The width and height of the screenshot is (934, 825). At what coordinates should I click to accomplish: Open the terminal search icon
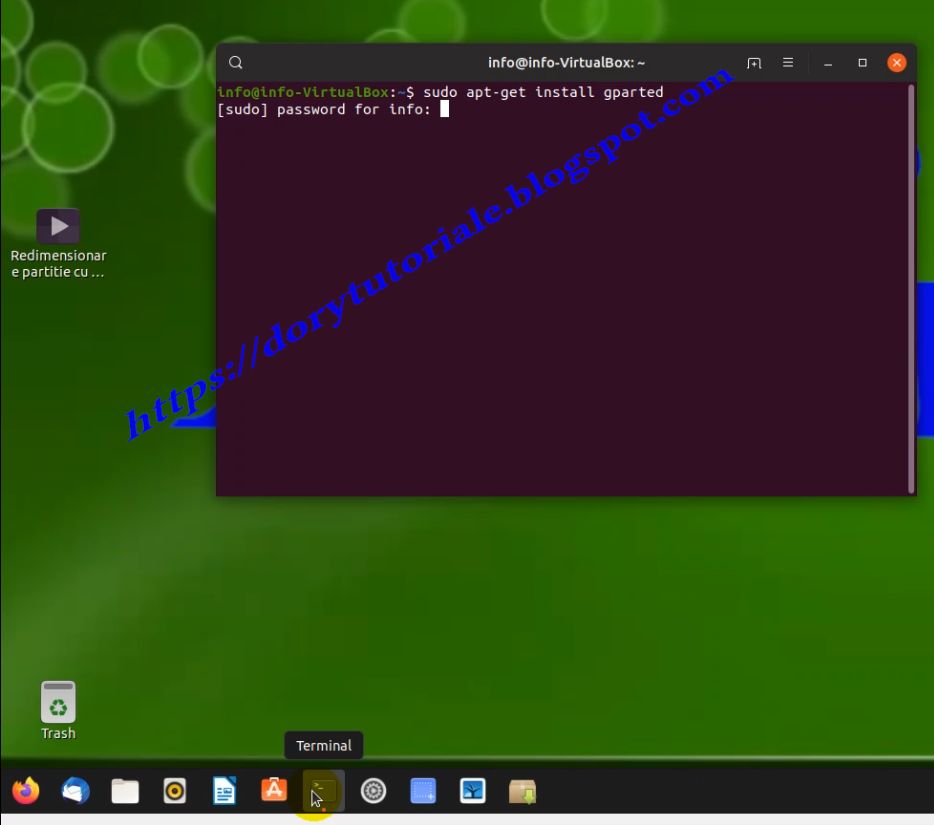235,63
